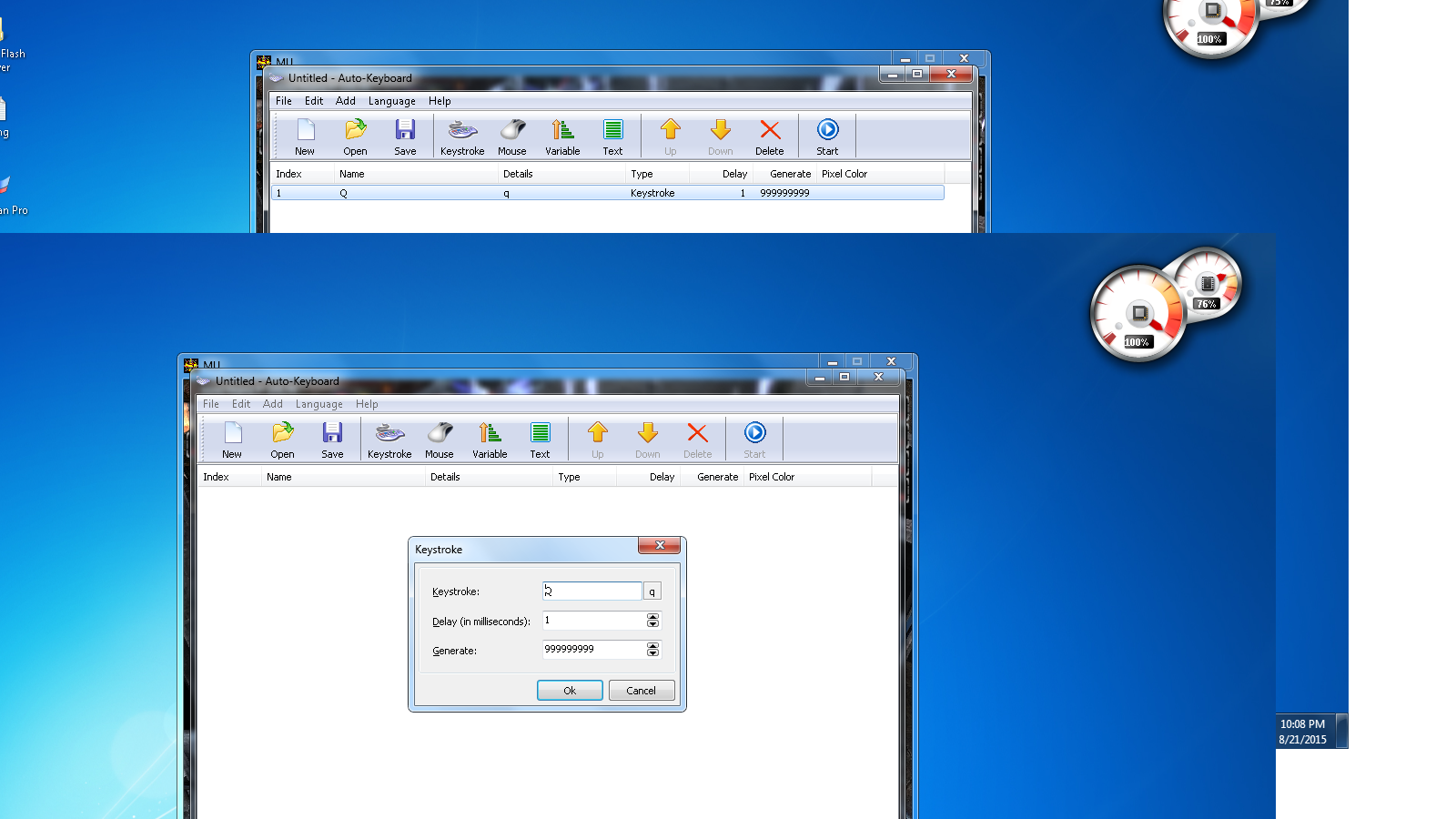Click Variable icon in lower Auto-Keyboard window

[x=490, y=440]
